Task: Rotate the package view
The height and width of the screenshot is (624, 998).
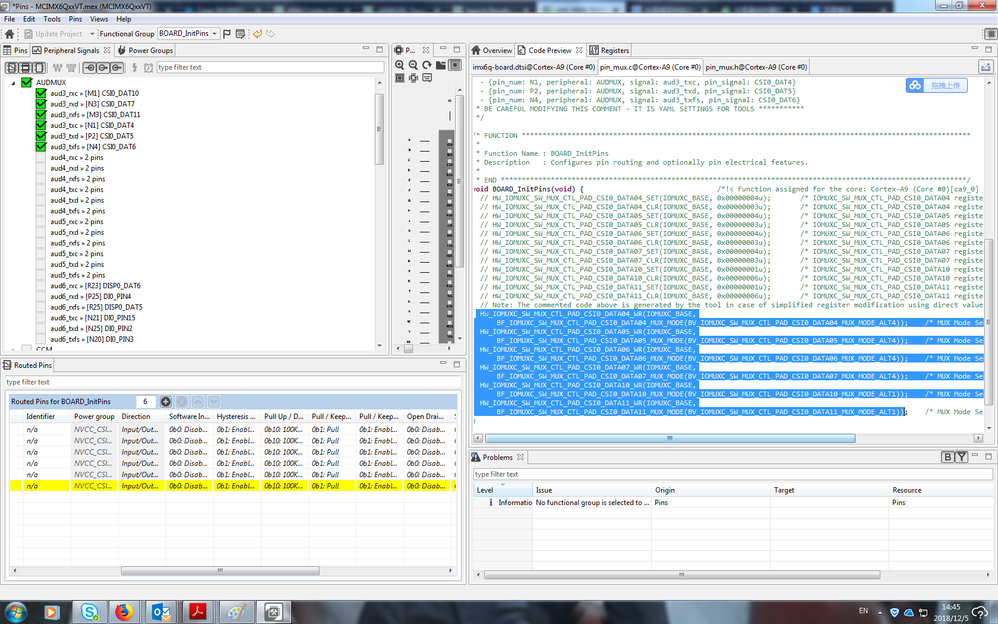Action: [x=426, y=65]
